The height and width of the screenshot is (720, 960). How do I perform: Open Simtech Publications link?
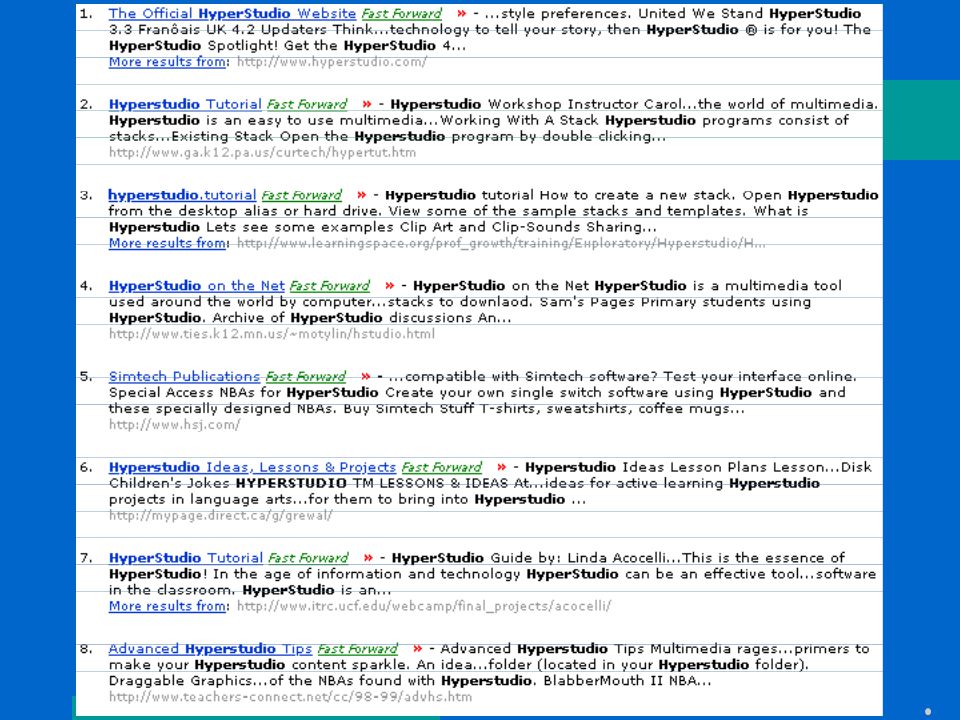[184, 377]
